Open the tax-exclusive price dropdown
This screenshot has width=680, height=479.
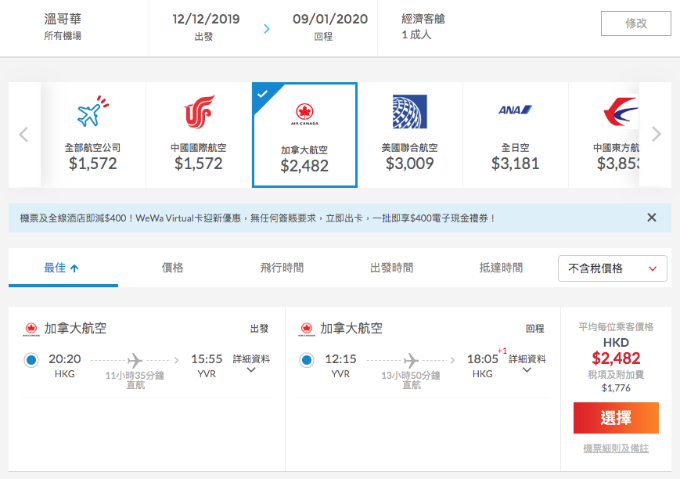[x=612, y=268]
